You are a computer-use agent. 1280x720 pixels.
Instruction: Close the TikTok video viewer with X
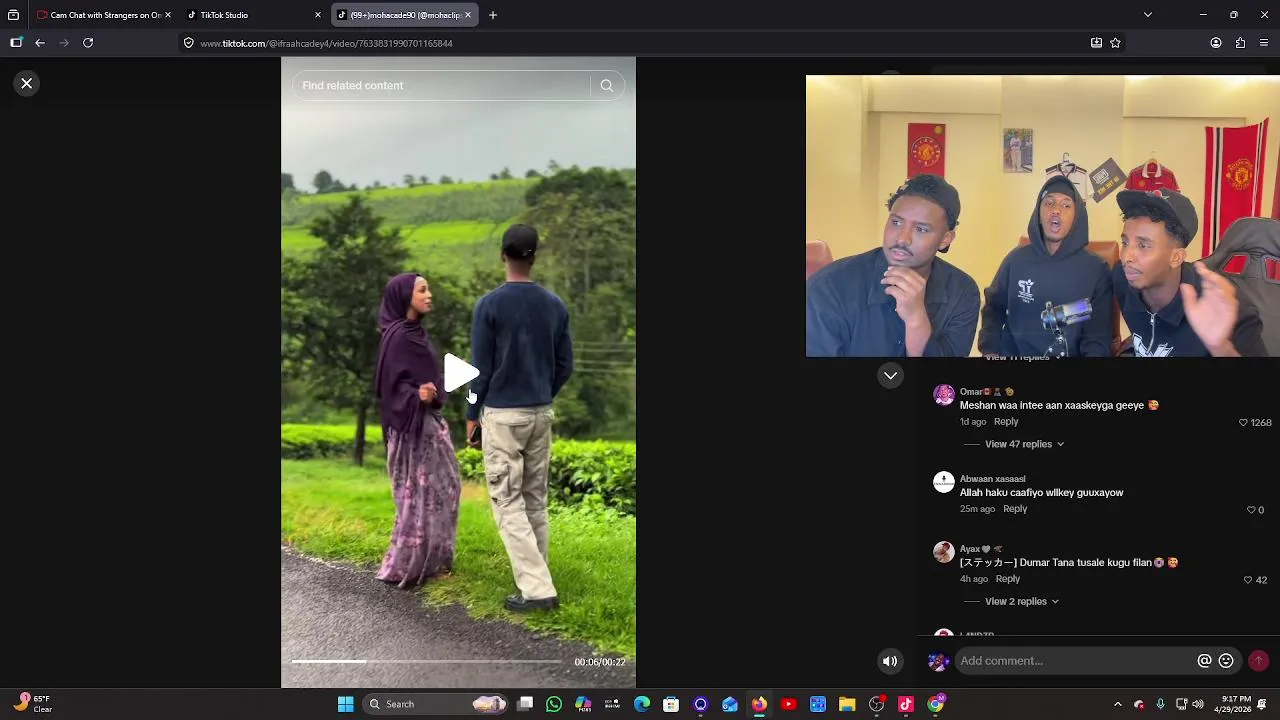27,83
